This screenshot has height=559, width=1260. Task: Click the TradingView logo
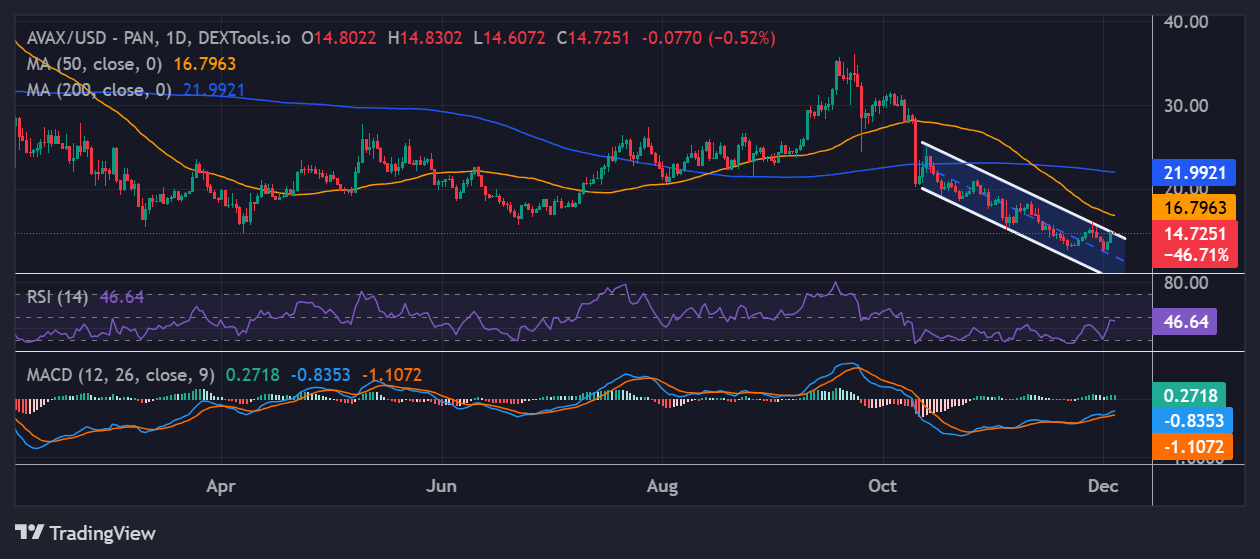[x=85, y=532]
